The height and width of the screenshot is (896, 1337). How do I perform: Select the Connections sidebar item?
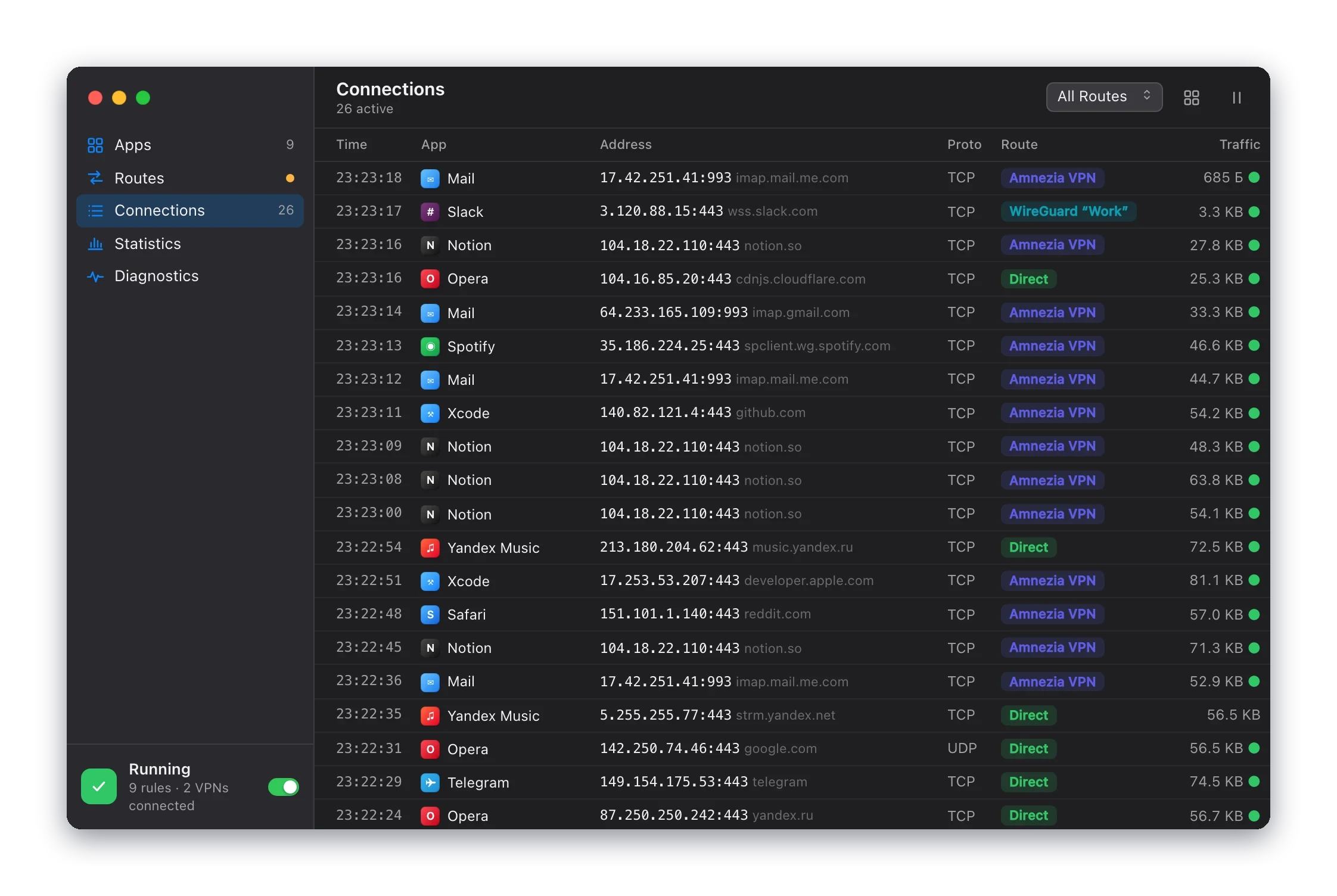(x=190, y=210)
